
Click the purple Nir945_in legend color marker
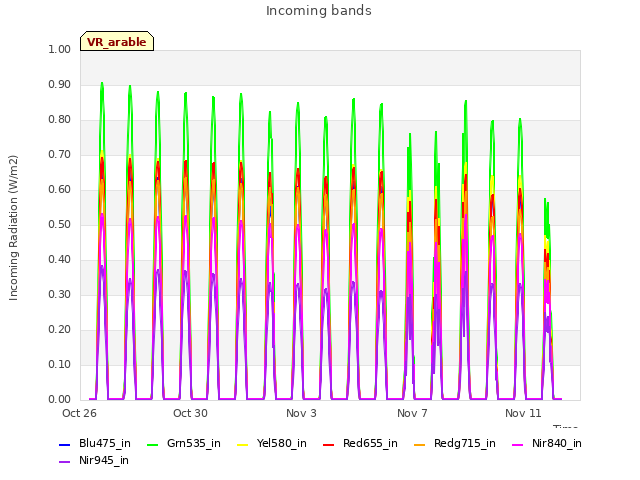tap(65, 462)
